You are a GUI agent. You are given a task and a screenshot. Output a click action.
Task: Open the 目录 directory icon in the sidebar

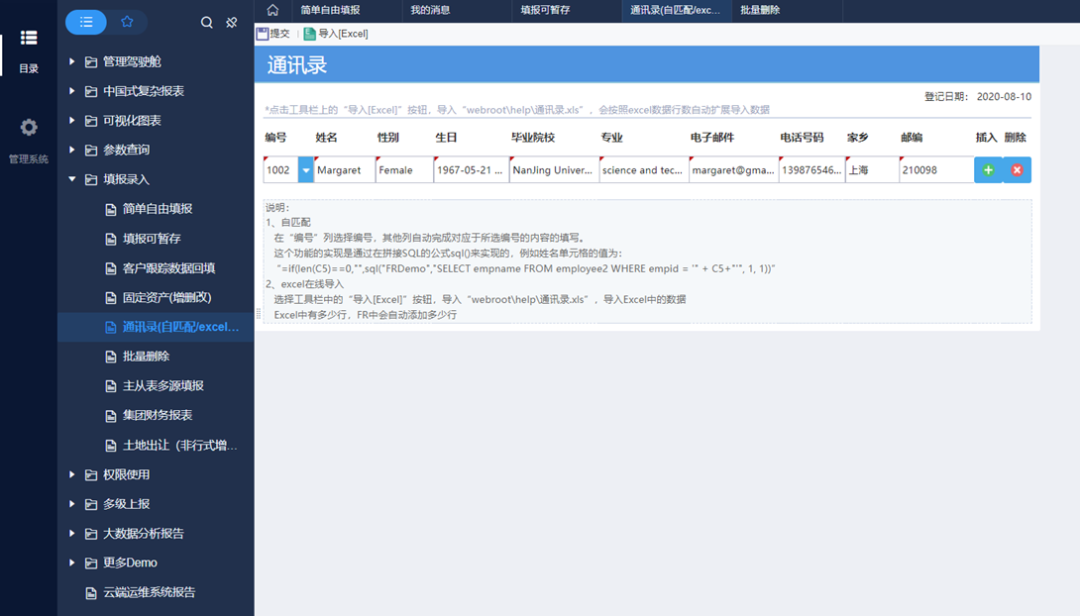point(28,38)
